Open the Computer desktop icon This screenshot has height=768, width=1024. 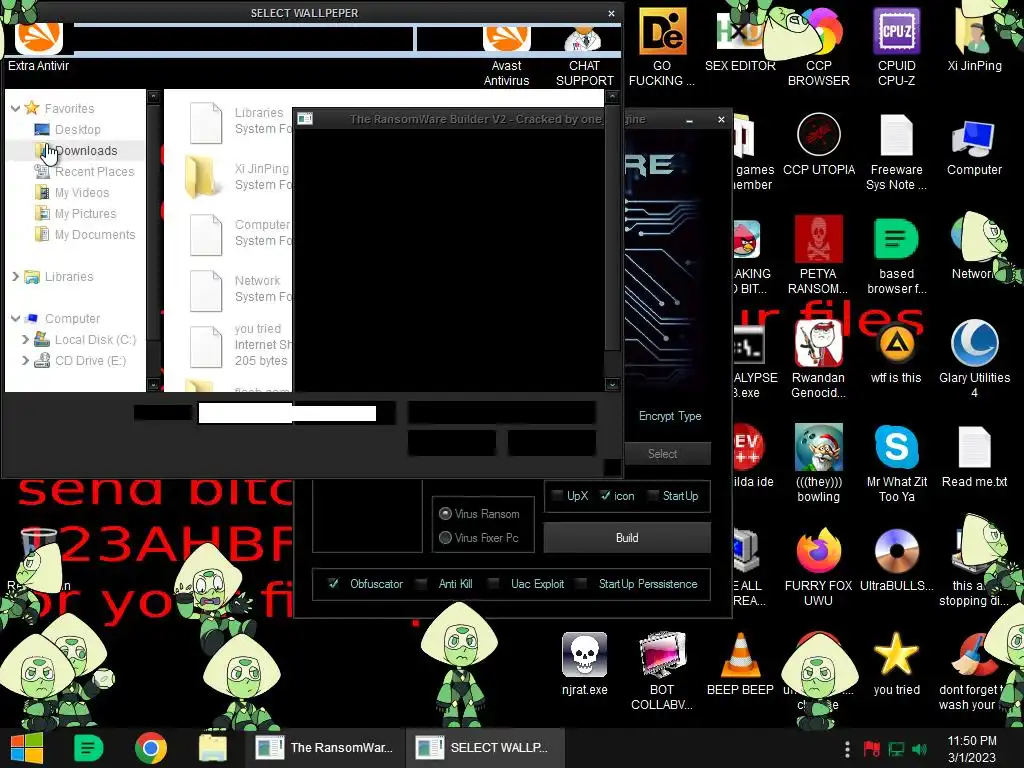[974, 147]
